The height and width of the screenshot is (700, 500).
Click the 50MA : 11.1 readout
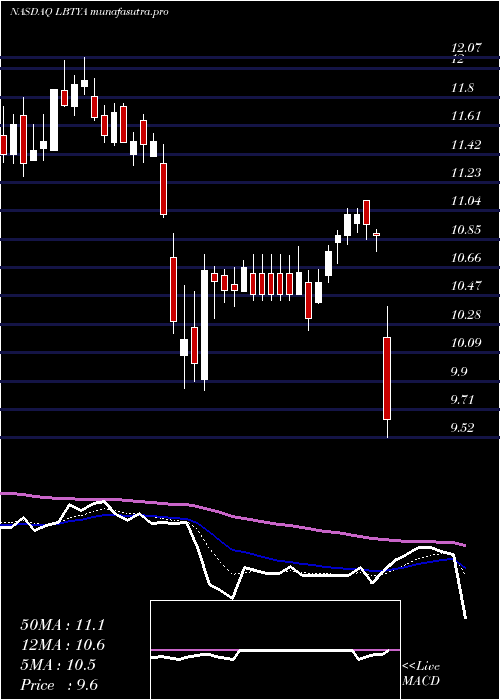click(62, 625)
